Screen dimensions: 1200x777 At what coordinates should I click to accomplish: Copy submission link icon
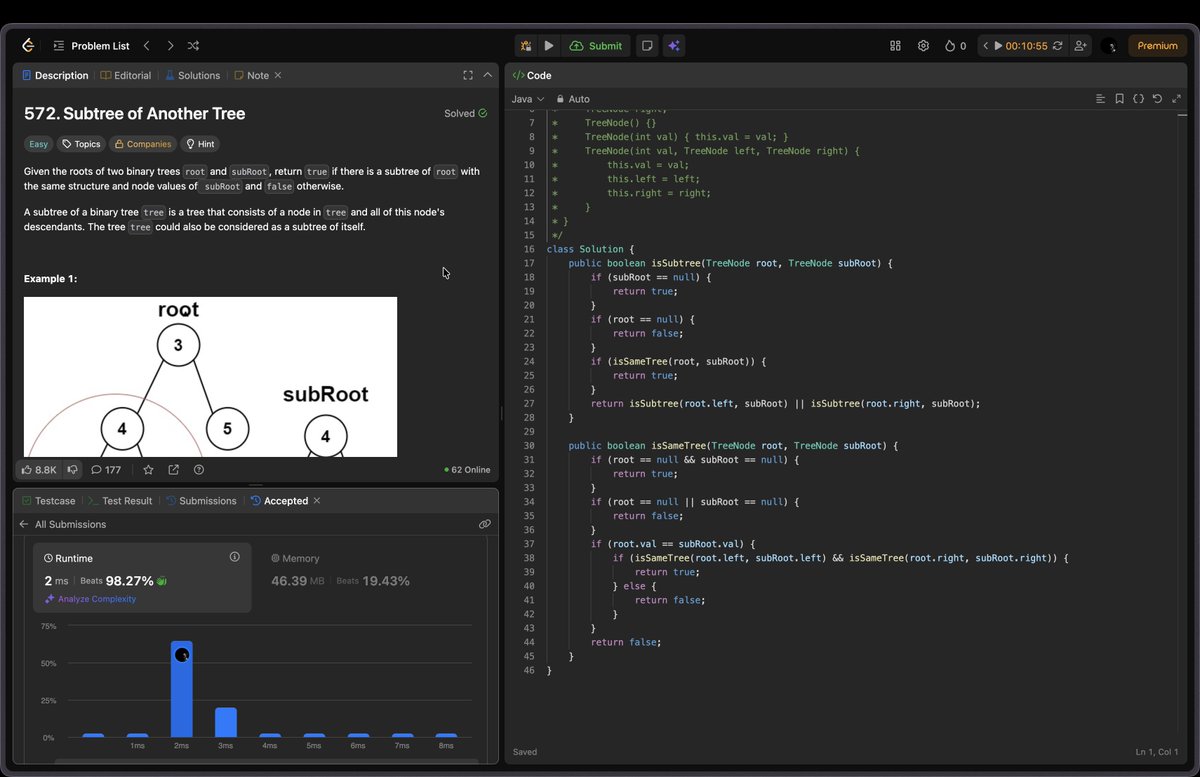click(484, 524)
